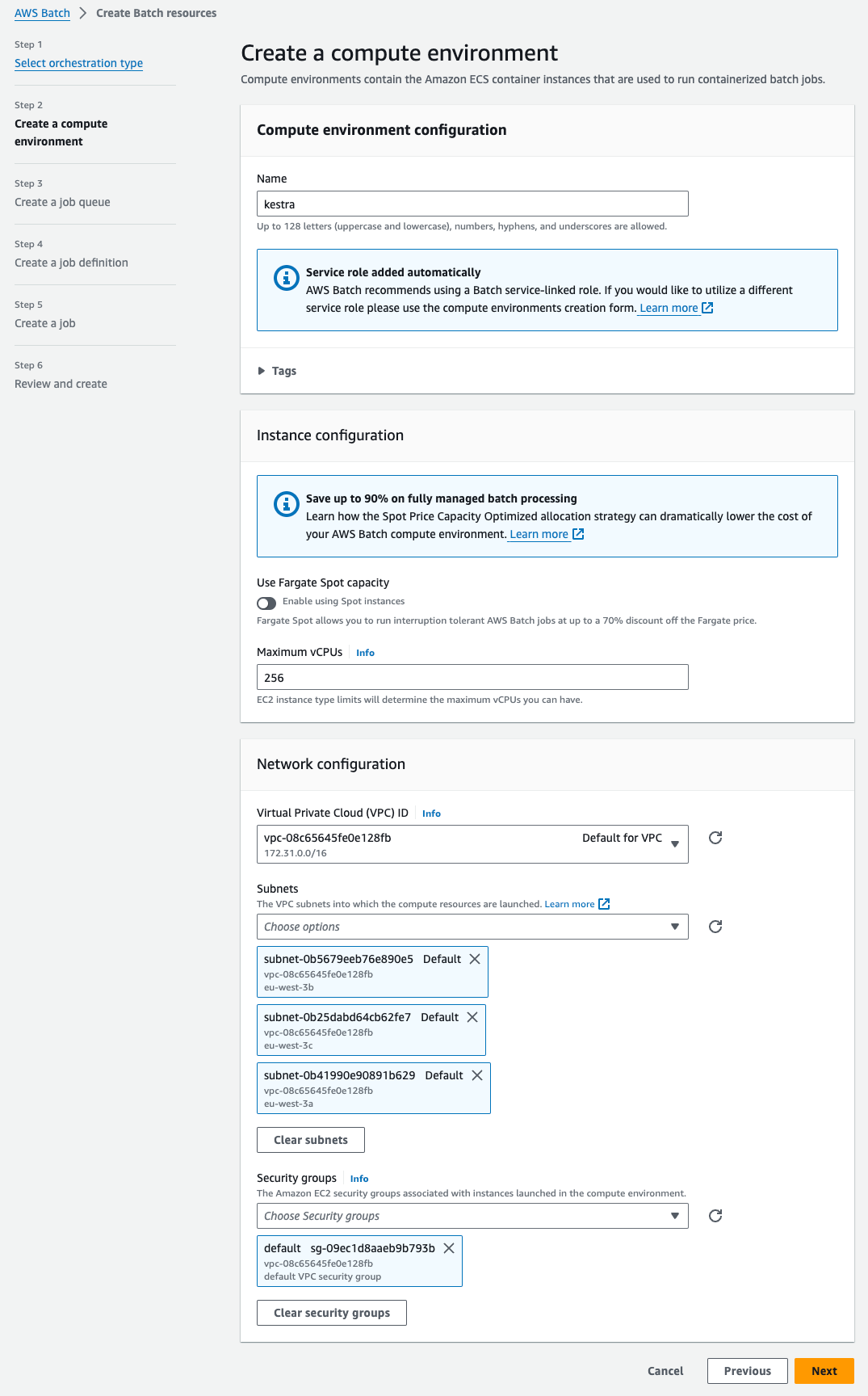Open Learn more link in Spot savings notice

pos(539,534)
